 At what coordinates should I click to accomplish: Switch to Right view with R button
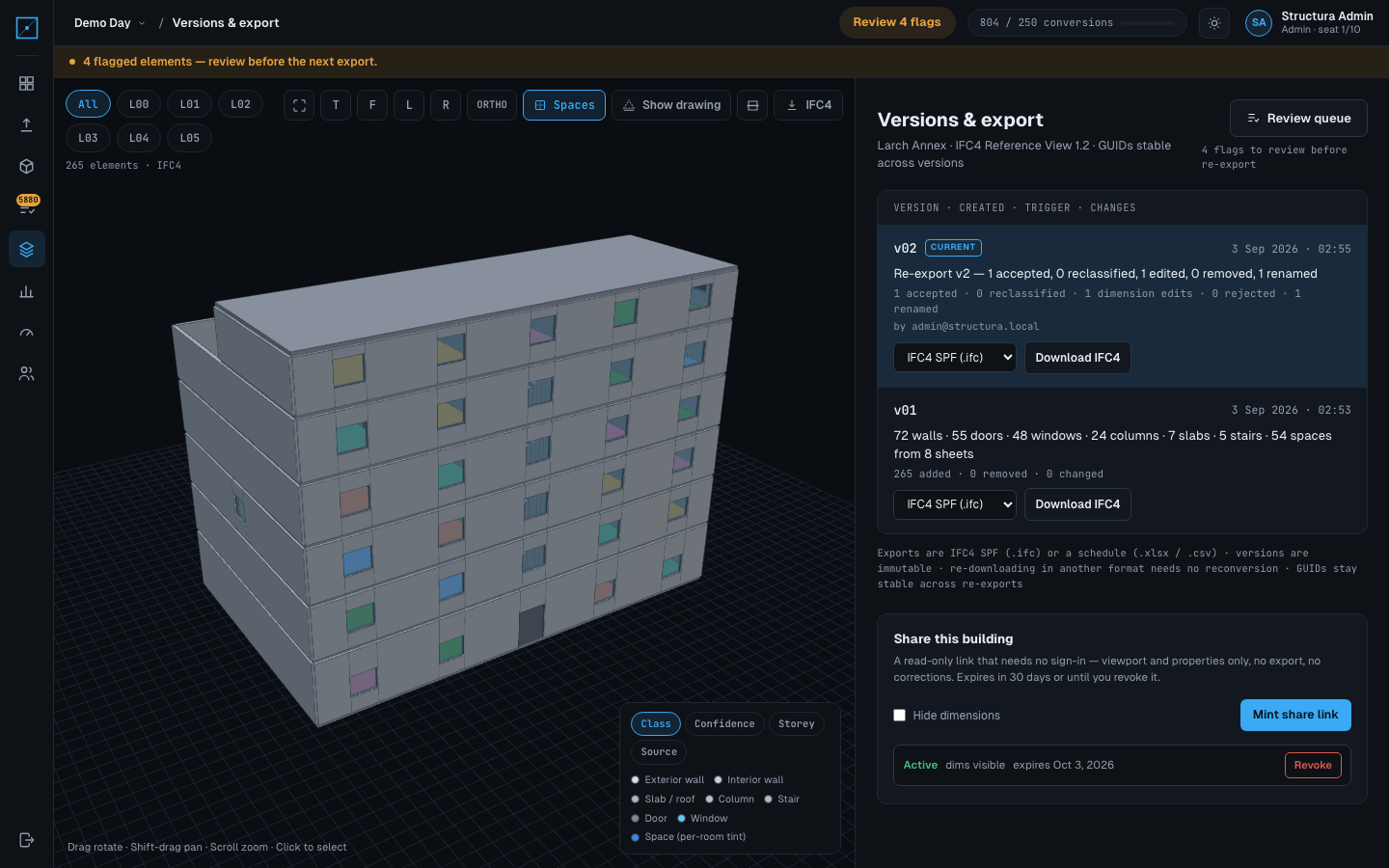point(446,105)
